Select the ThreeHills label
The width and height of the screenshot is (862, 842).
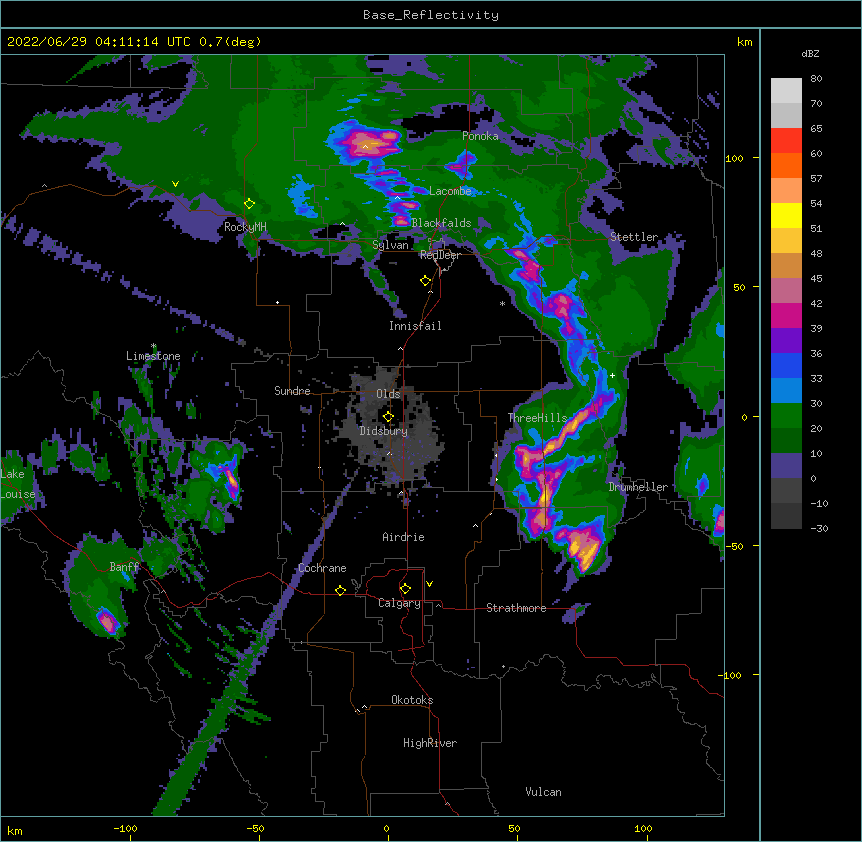pos(537,418)
